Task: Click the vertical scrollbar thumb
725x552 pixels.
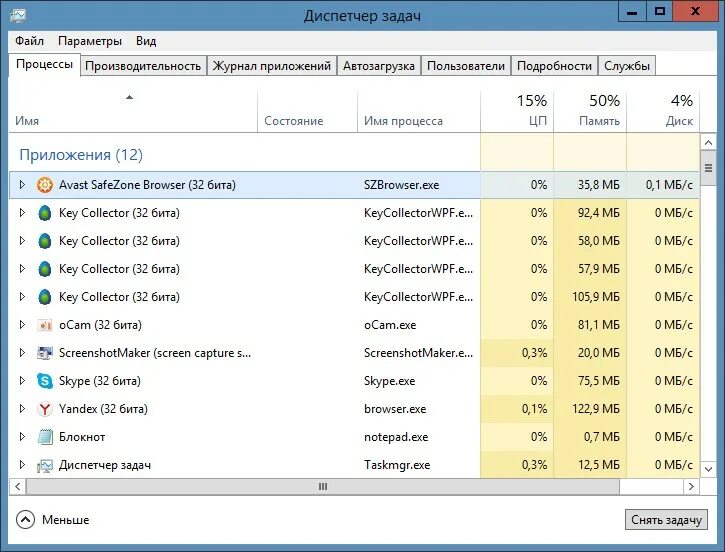Action: point(708,168)
